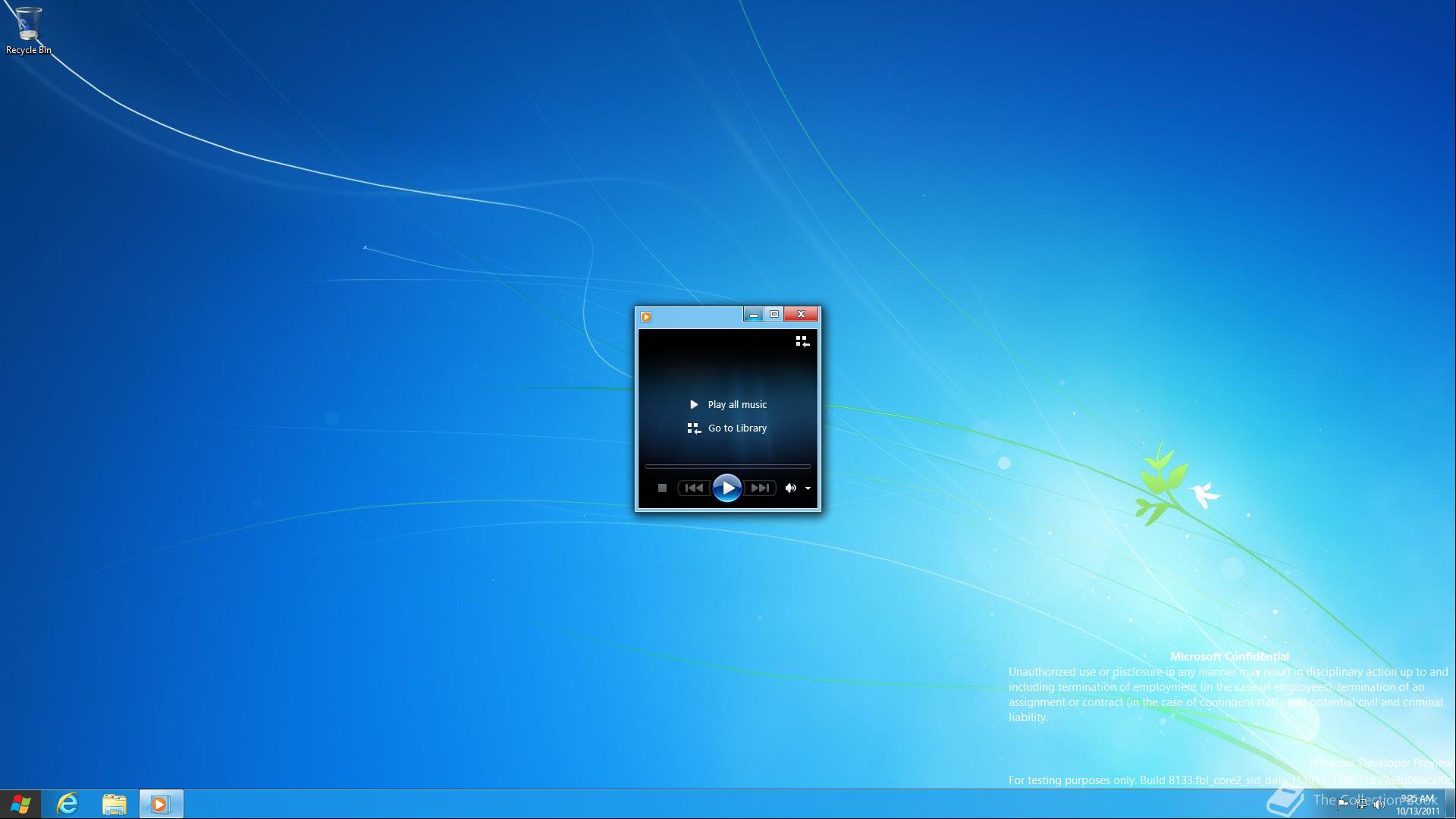Open the system volume tray icon
Image resolution: width=1456 pixels, height=819 pixels.
click(x=1379, y=804)
